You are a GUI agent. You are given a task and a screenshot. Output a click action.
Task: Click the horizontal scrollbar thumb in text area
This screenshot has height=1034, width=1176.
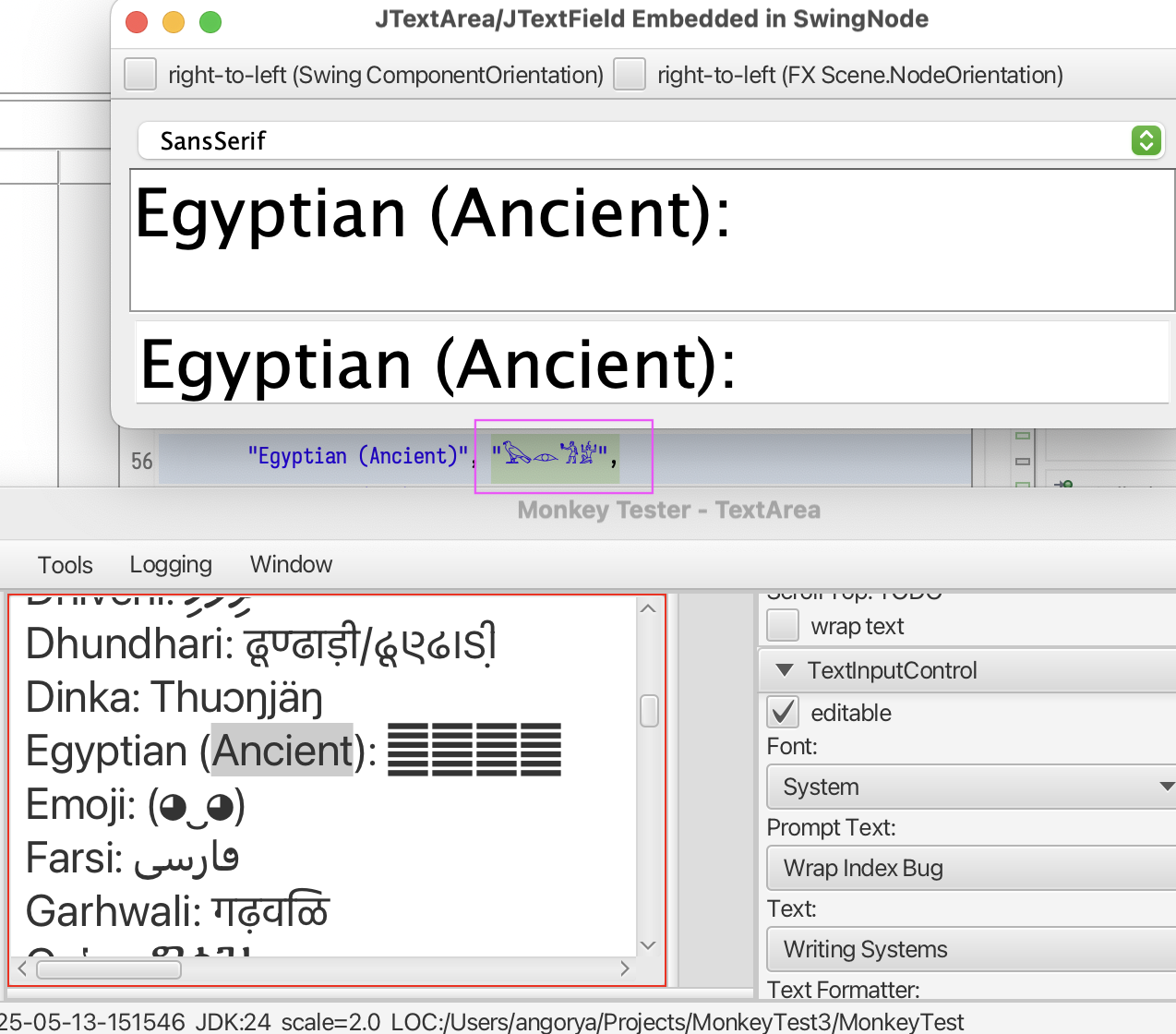coord(108,968)
